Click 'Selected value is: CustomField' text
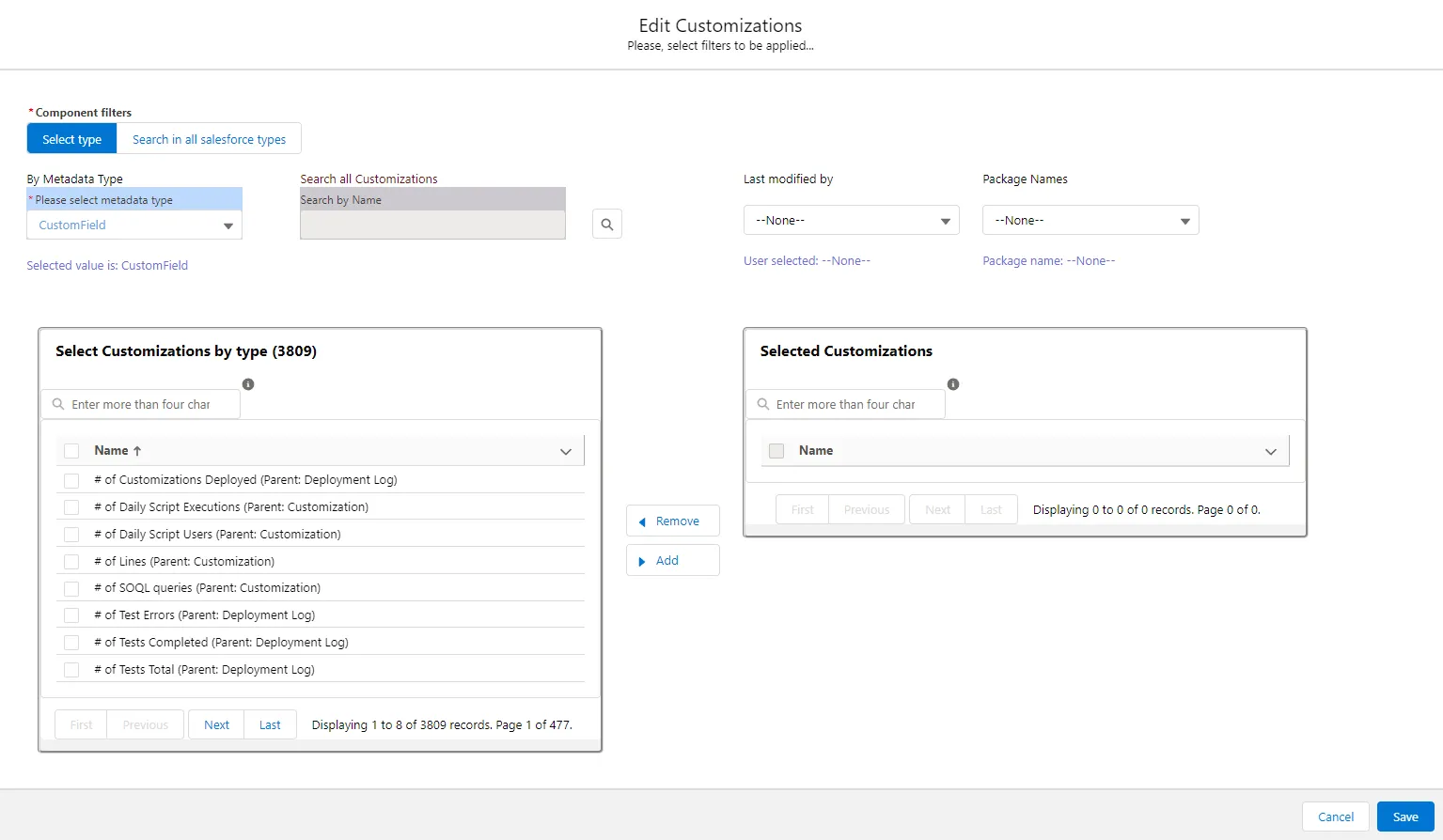 (107, 266)
